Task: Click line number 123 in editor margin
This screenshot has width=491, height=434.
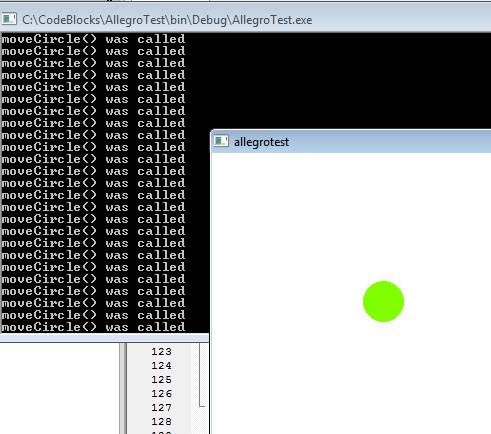Action: (161, 351)
